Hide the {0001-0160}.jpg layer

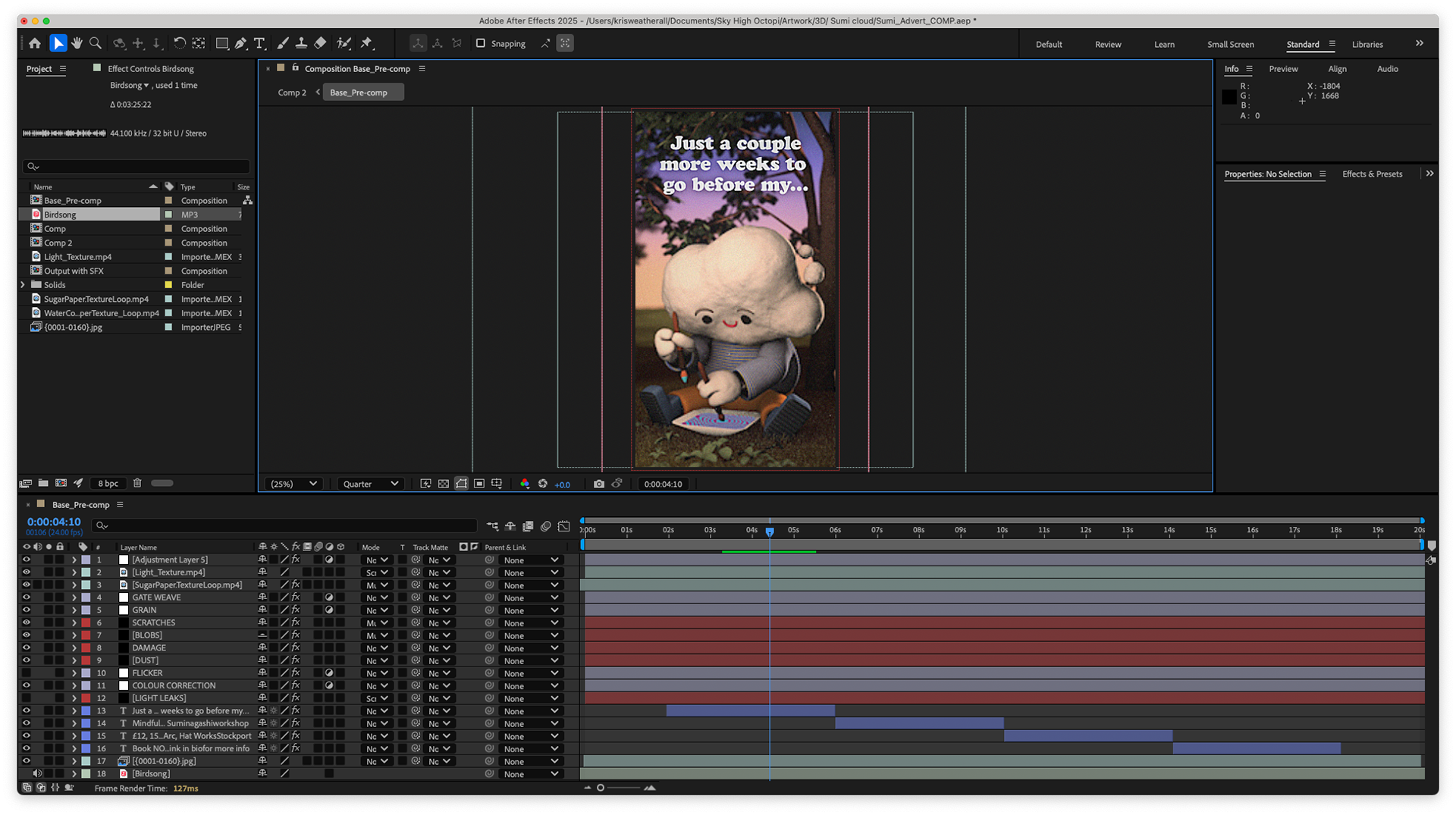click(x=27, y=761)
